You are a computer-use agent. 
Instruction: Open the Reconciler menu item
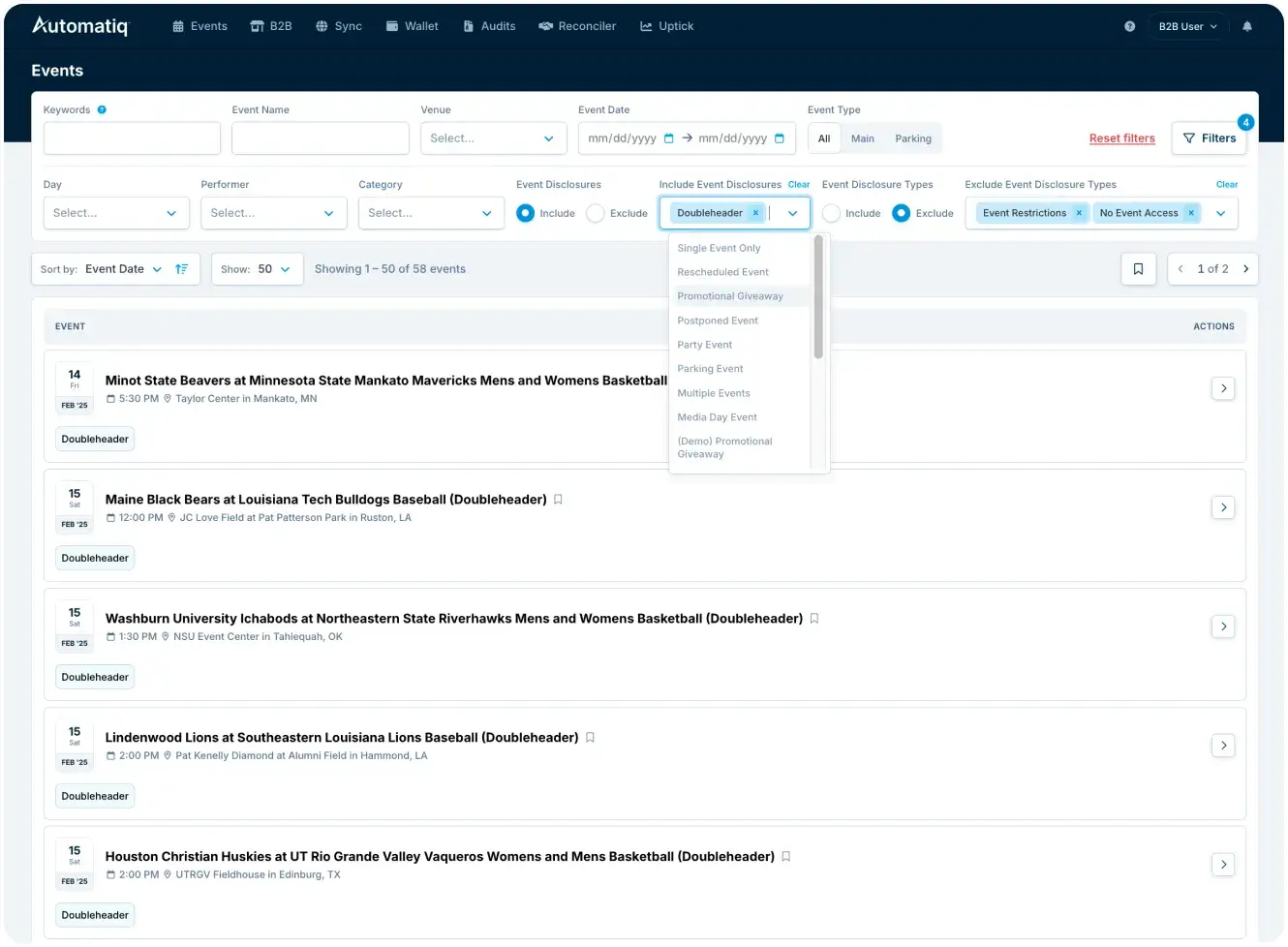coord(577,26)
